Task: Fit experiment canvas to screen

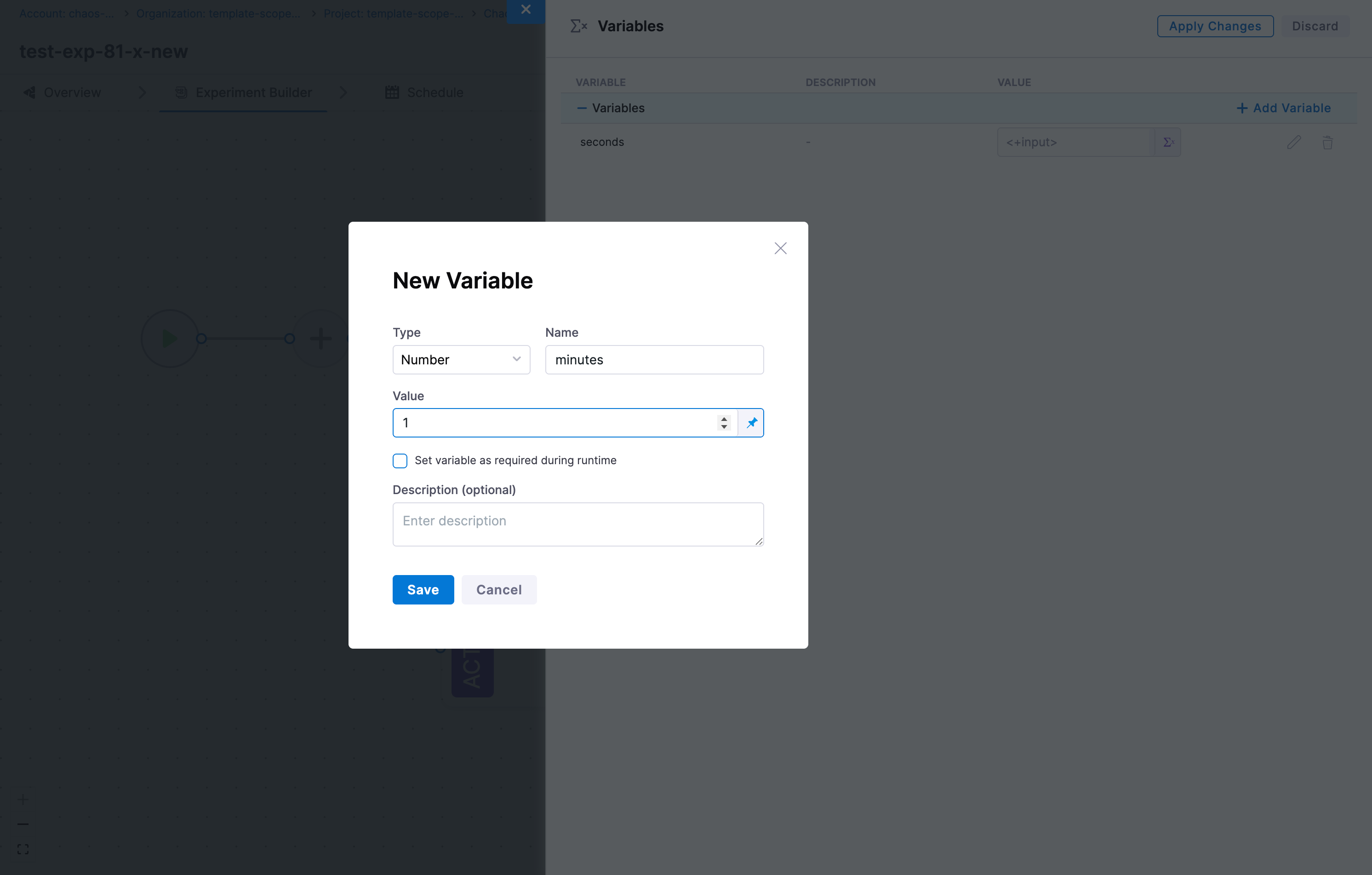Action: pos(23,849)
